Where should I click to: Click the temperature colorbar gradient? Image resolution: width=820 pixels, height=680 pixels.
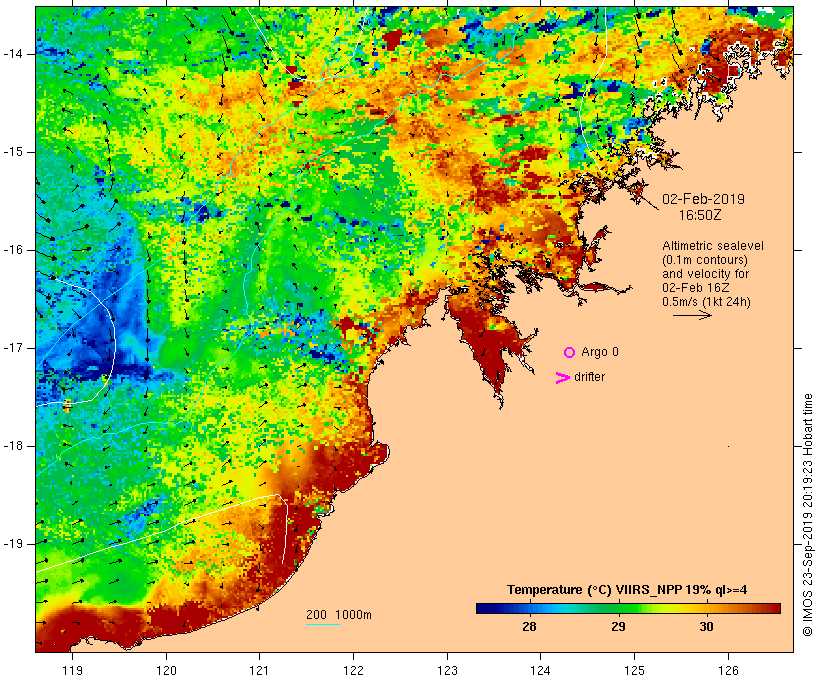tap(628, 608)
